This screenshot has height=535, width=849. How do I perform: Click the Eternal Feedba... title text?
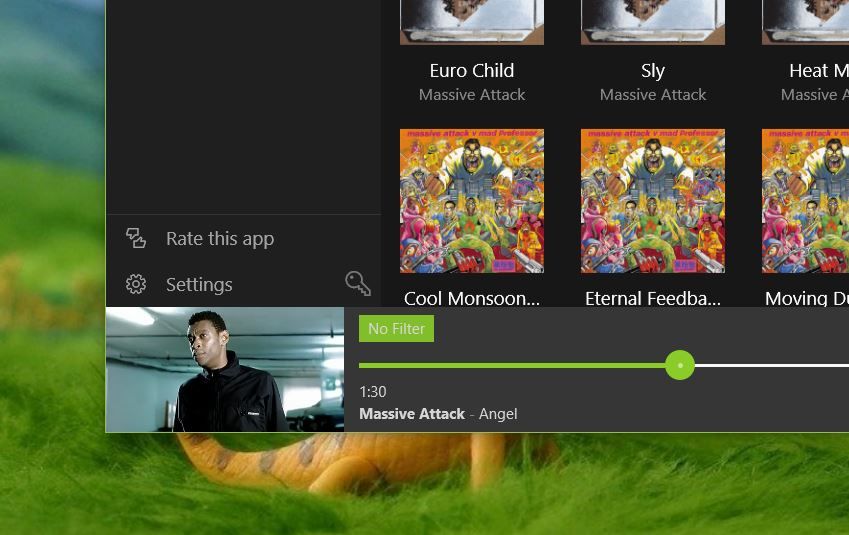pos(652,298)
